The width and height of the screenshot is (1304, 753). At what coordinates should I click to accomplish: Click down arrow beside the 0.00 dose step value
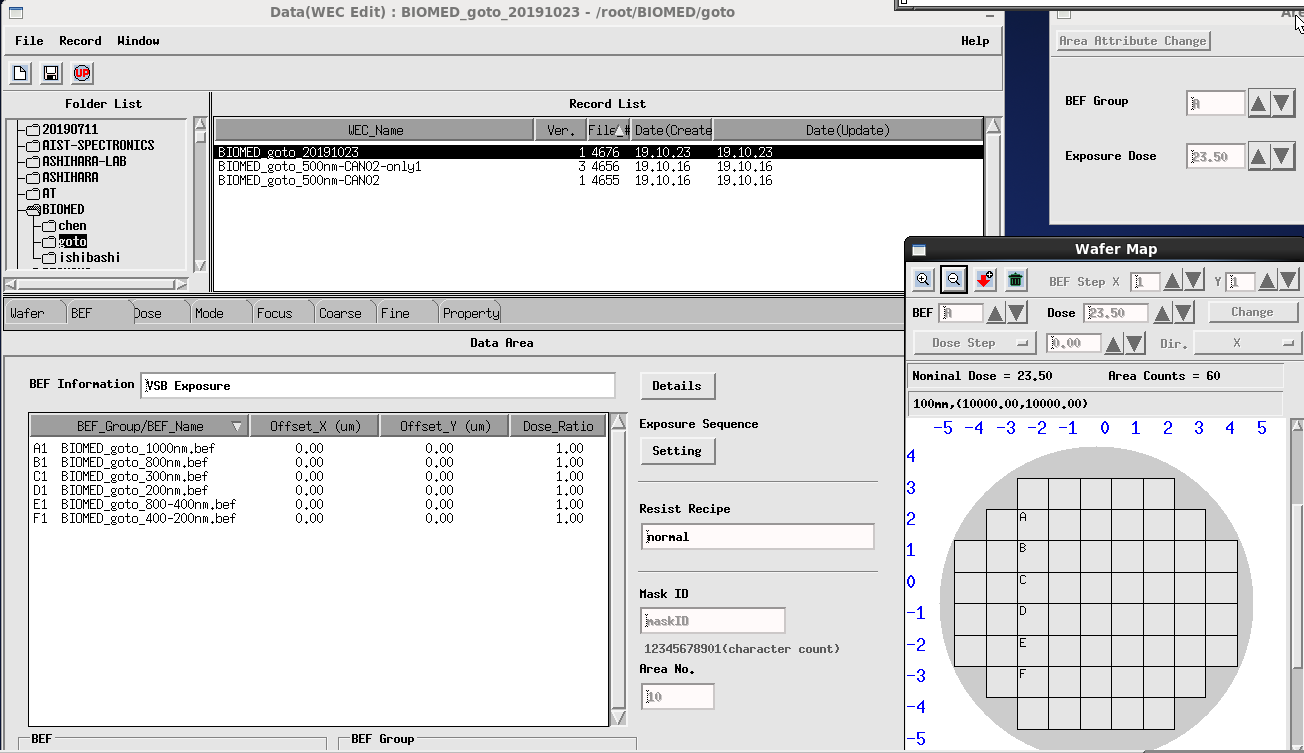point(1134,343)
